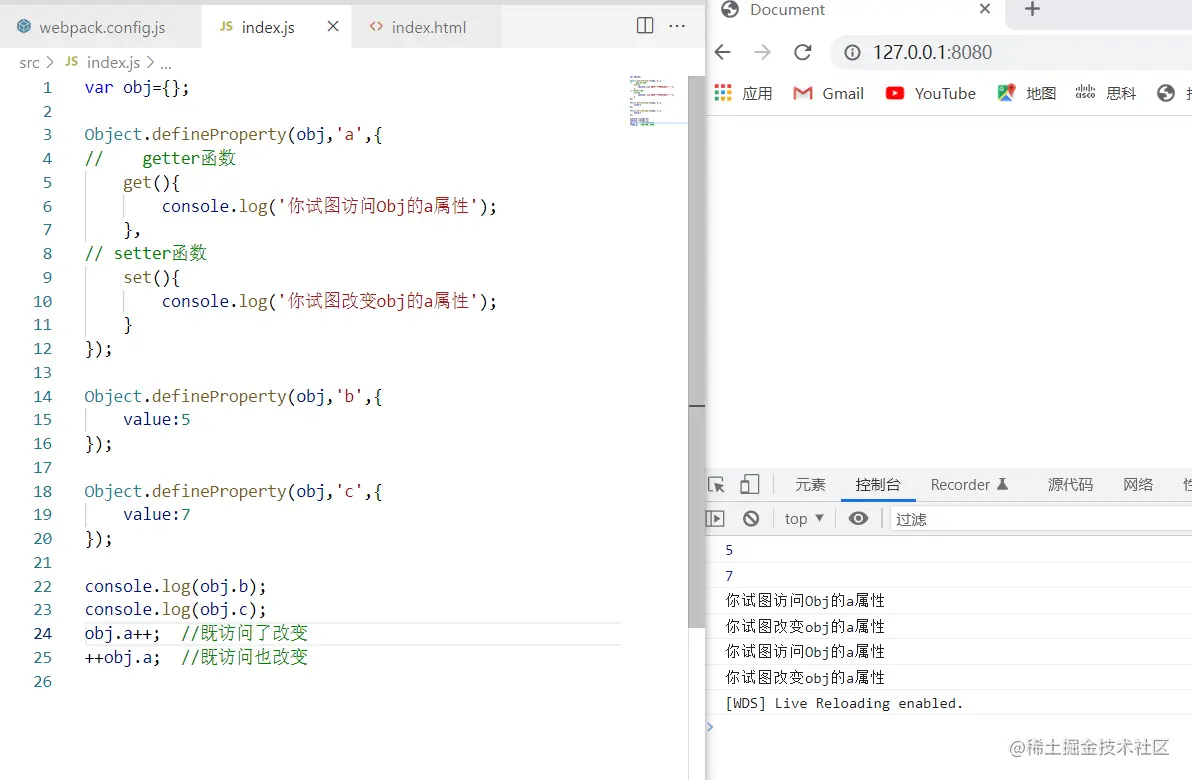1192x780 pixels.
Task: Open the 应用 apps bookmark
Action: tap(743, 94)
